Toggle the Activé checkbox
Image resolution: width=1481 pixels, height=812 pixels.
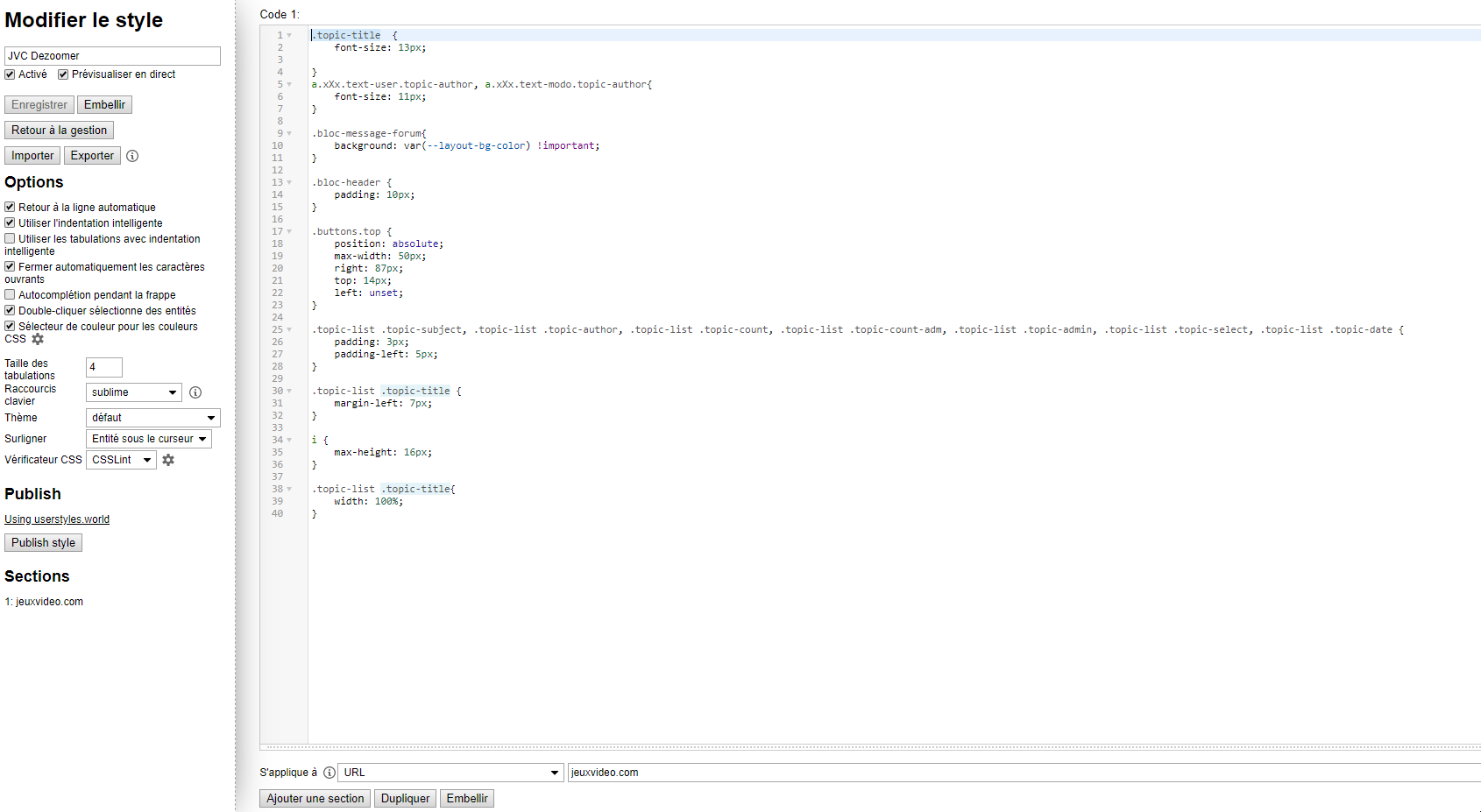(x=10, y=74)
